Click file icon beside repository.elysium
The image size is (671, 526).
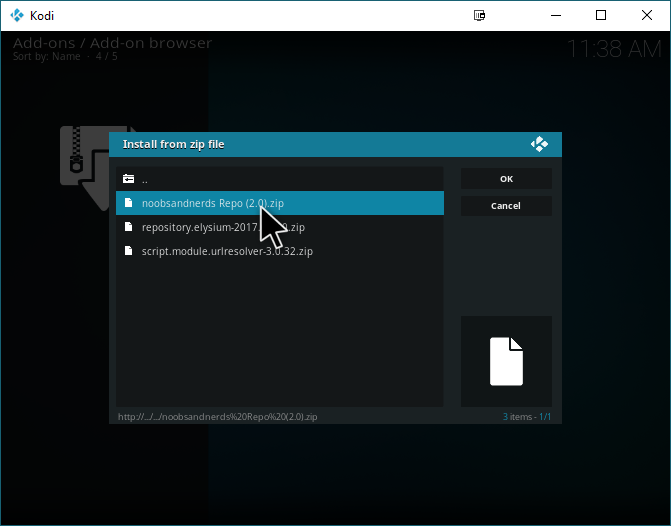click(x=128, y=227)
